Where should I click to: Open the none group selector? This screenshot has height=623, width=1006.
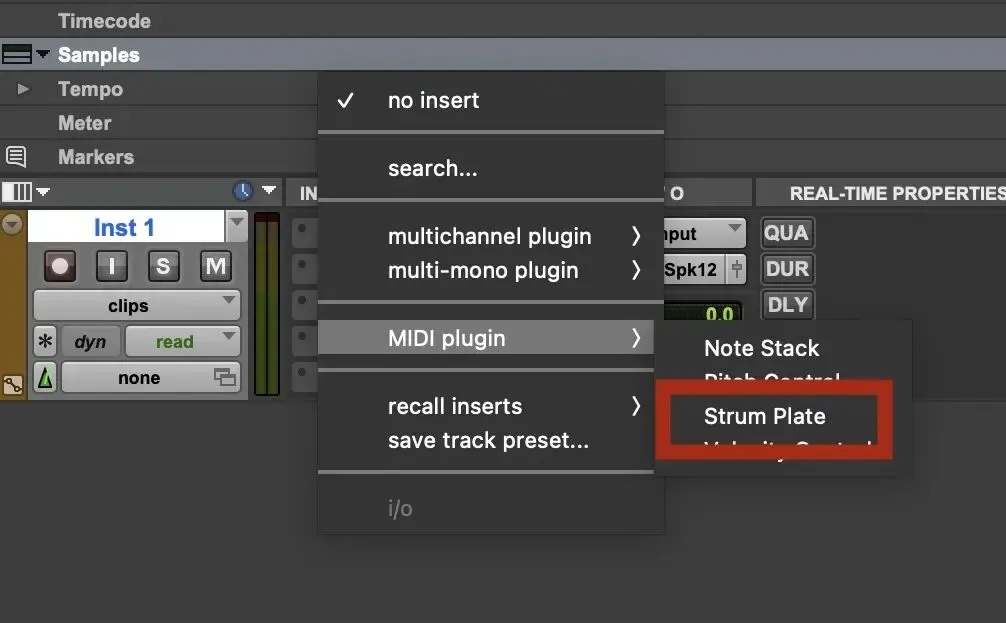151,377
